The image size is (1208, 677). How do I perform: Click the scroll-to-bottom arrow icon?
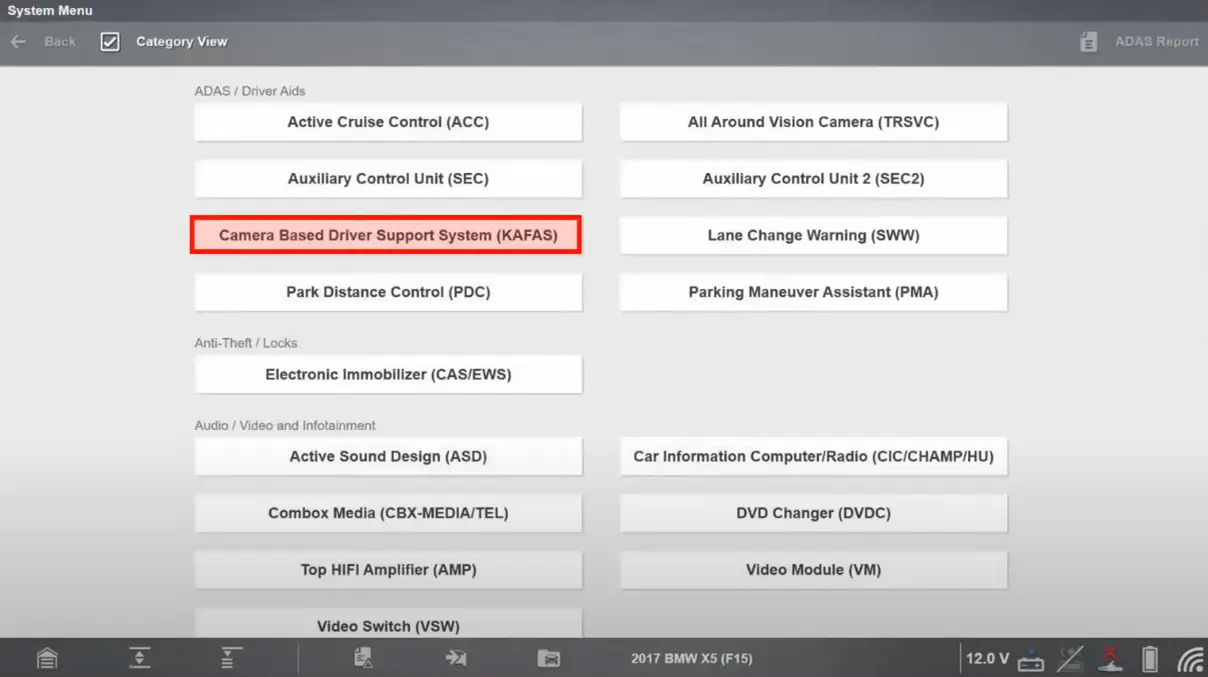click(x=139, y=658)
